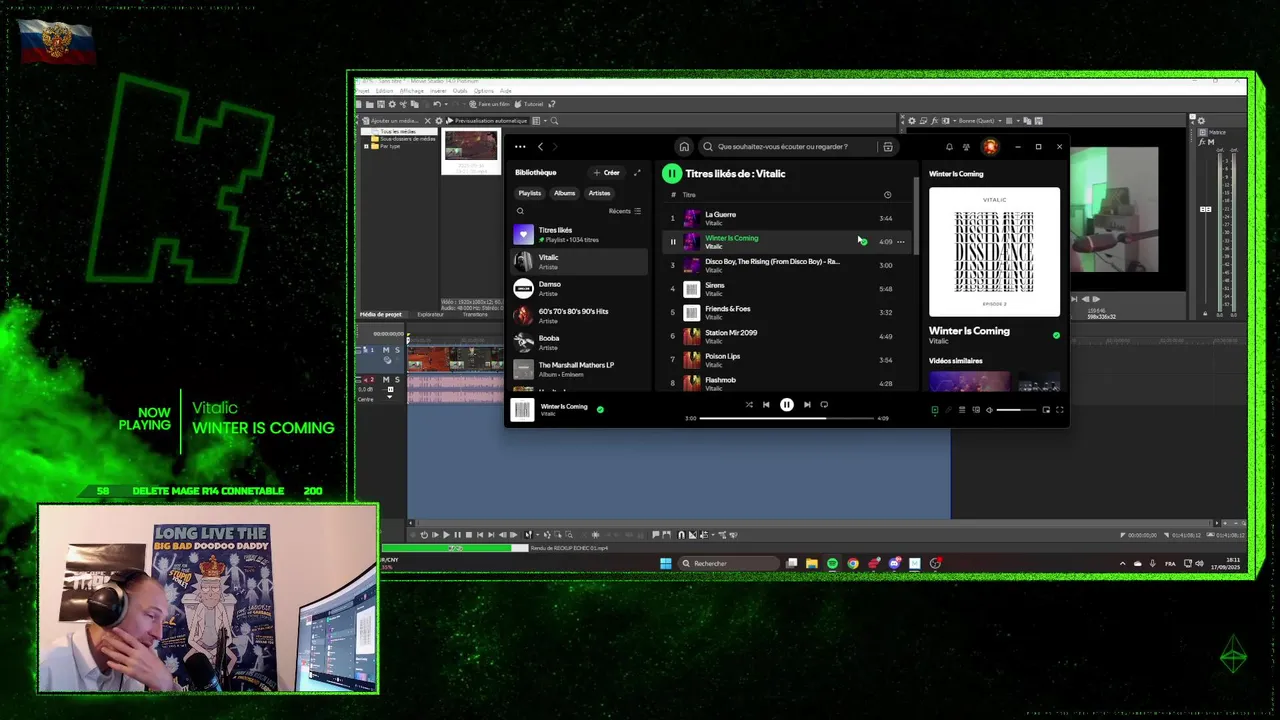Adjust the Spotify volume slider
The width and height of the screenshot is (1280, 720).
pyautogui.click(x=1015, y=410)
